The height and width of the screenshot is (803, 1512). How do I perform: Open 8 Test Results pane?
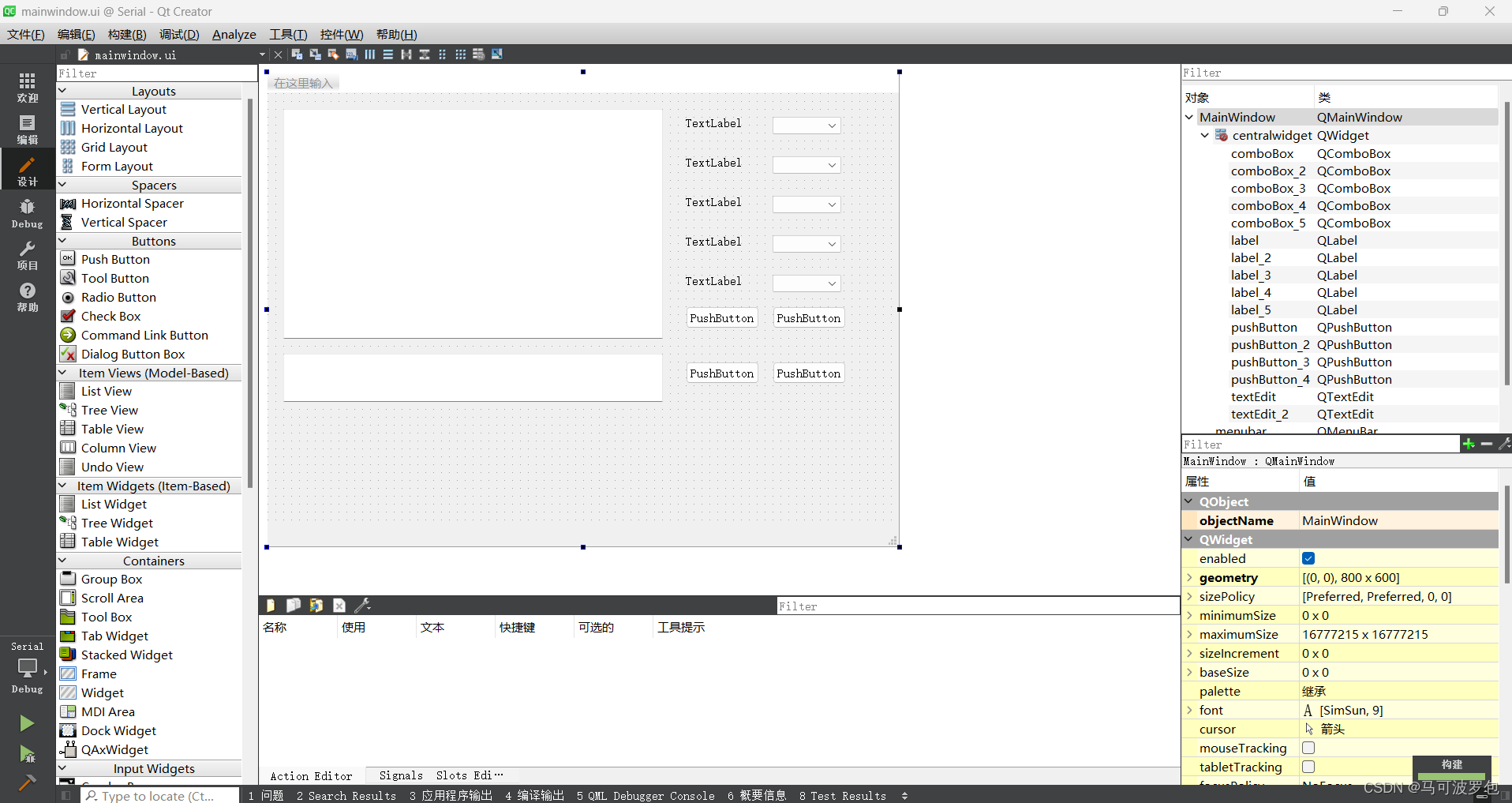[x=842, y=795]
